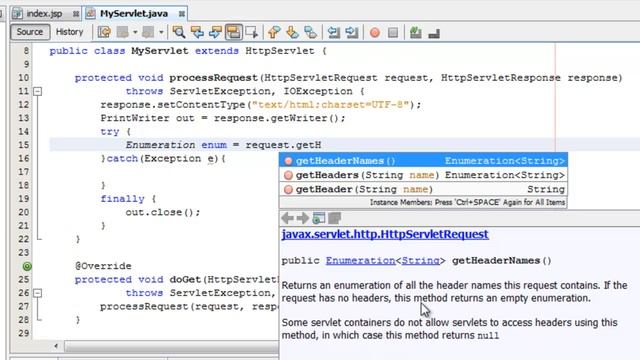The height and width of the screenshot is (360, 640).
Task: Click '@Override' annotation text
Action: (x=103, y=266)
